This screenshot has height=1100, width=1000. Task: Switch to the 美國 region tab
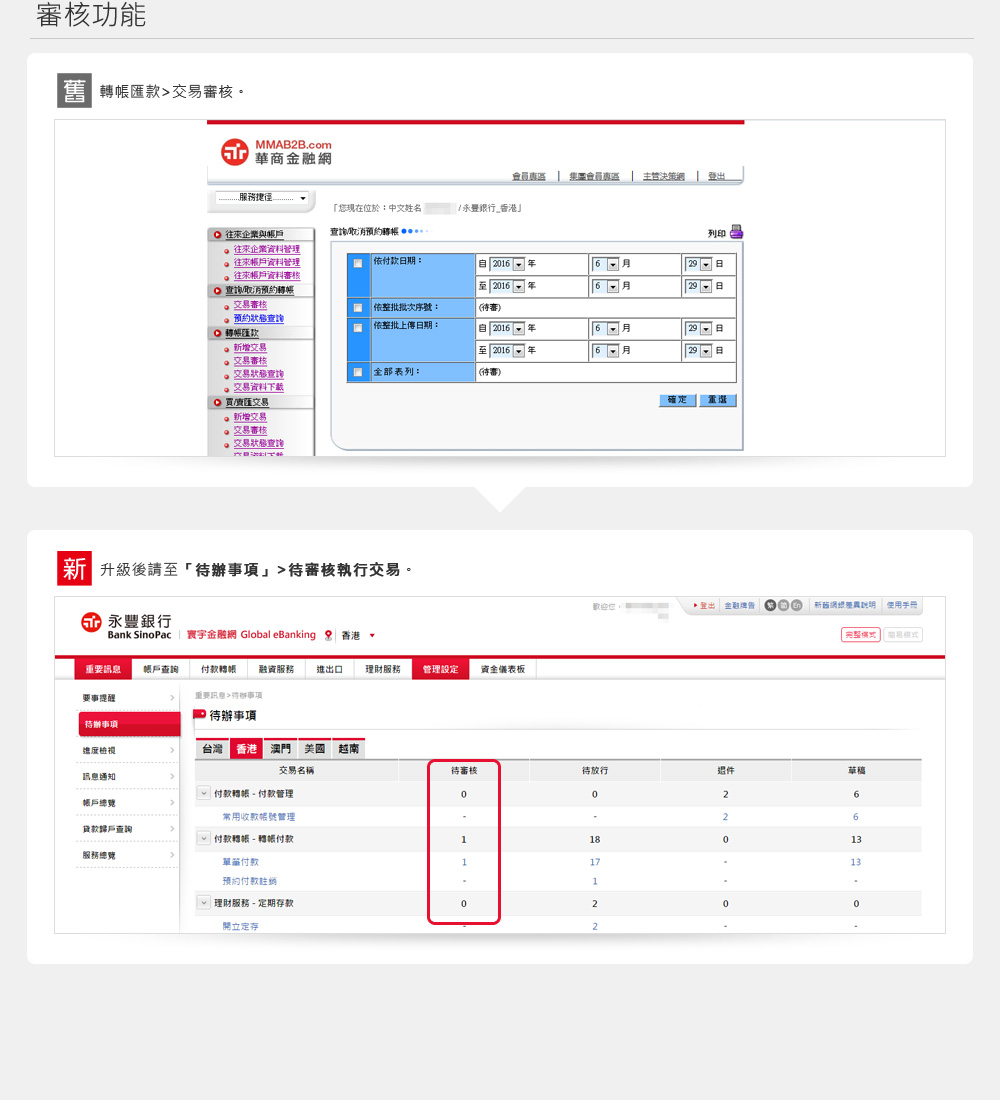314,749
